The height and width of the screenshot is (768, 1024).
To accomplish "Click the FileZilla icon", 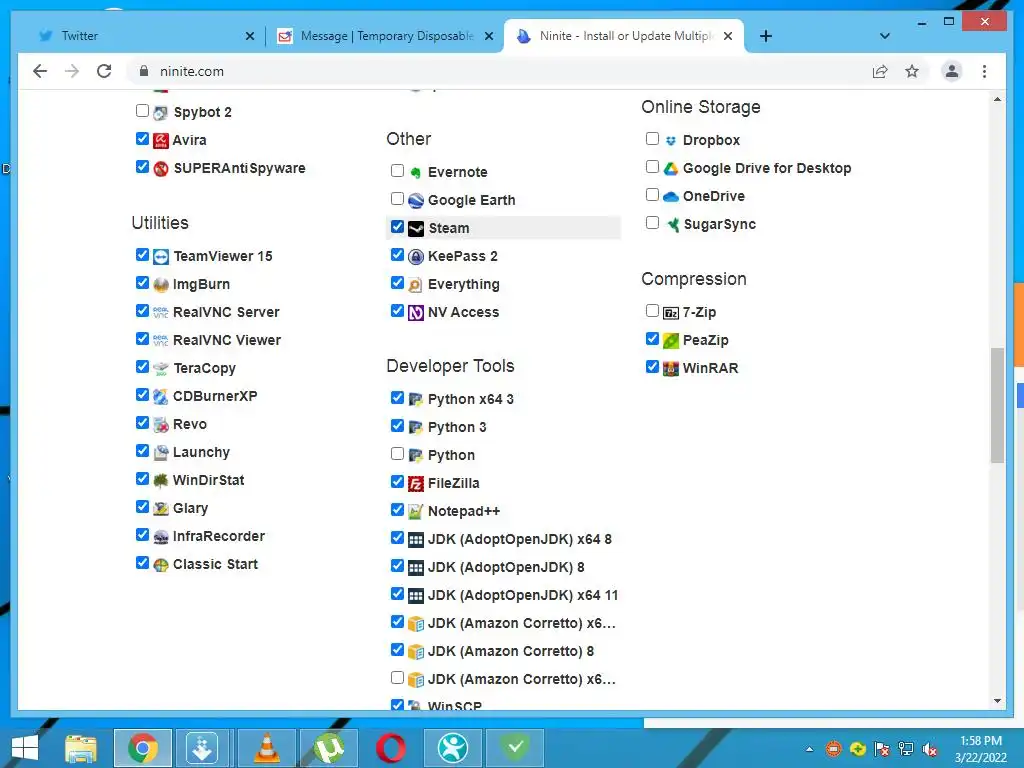I will pyautogui.click(x=415, y=484).
